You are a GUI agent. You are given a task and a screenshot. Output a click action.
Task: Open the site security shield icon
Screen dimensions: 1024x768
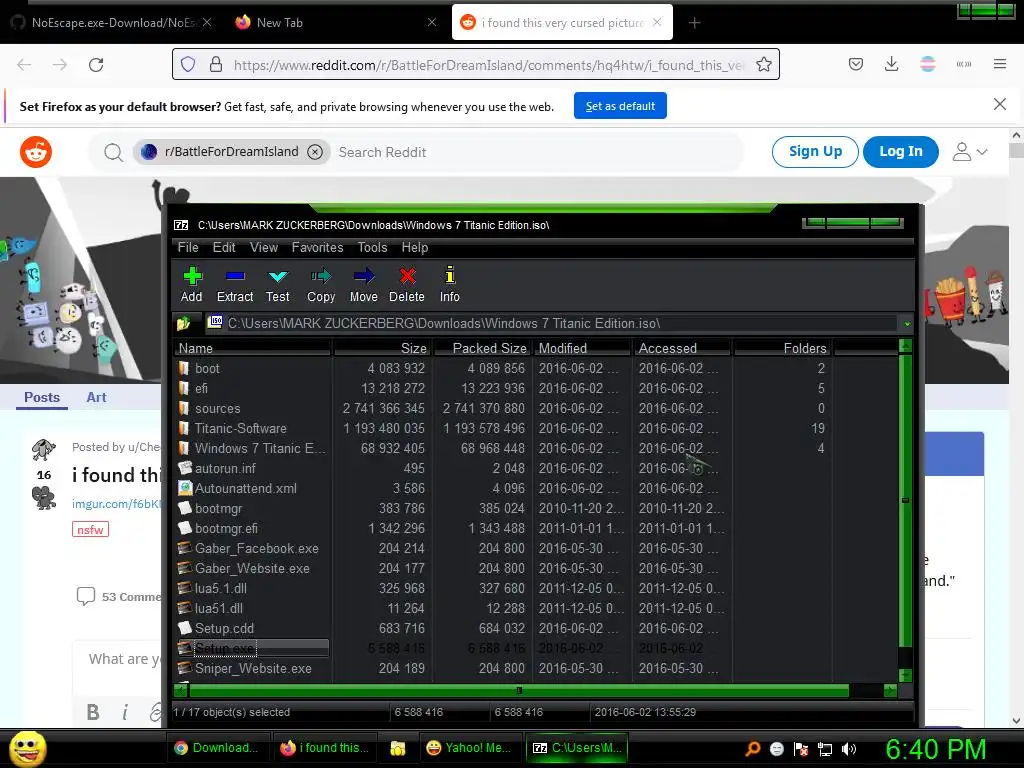point(188,65)
